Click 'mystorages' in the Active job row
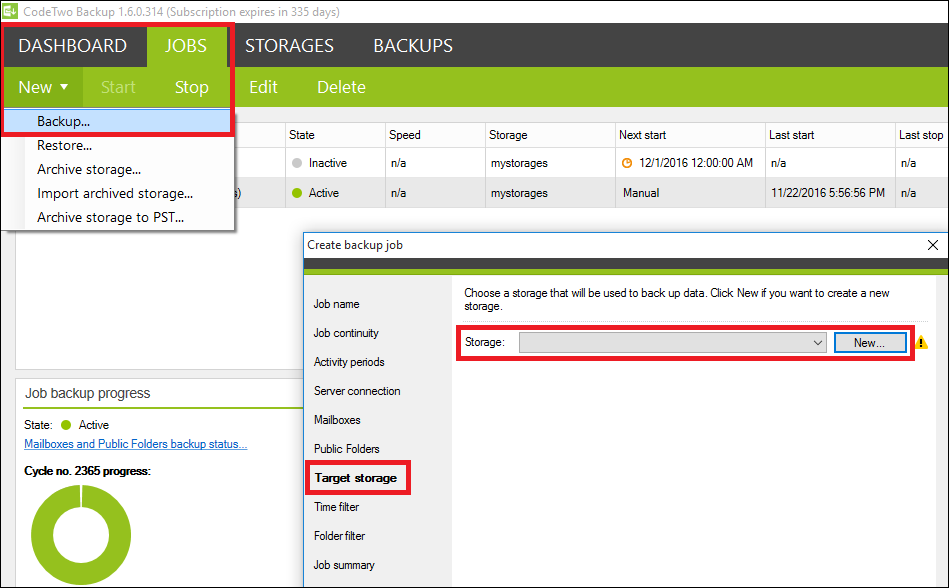 519,193
